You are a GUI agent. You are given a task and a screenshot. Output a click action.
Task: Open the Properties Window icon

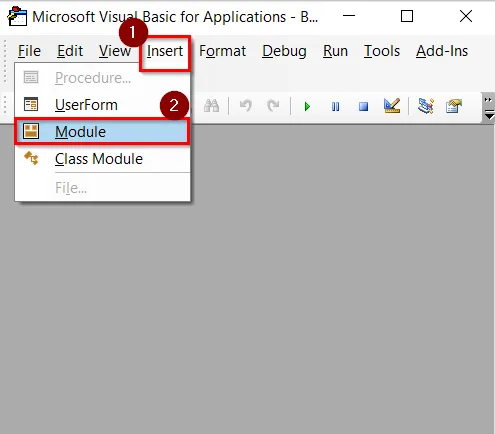[454, 106]
